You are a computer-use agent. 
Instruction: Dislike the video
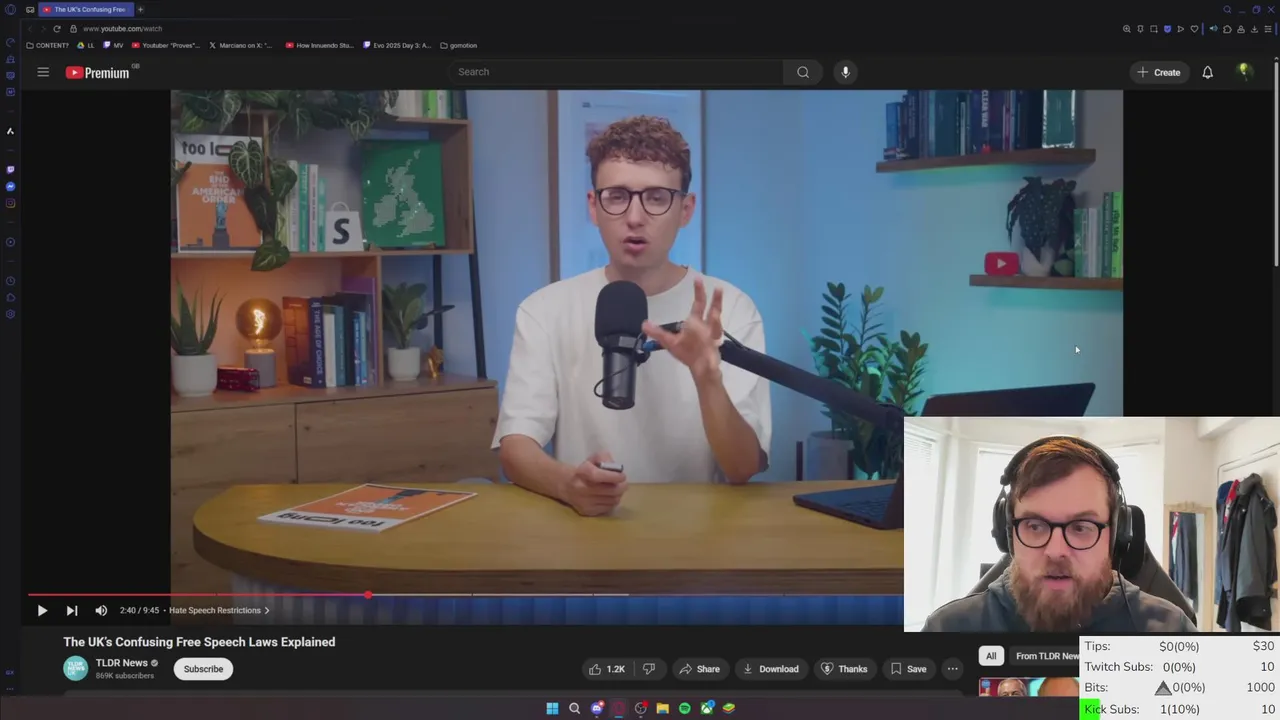tap(648, 669)
